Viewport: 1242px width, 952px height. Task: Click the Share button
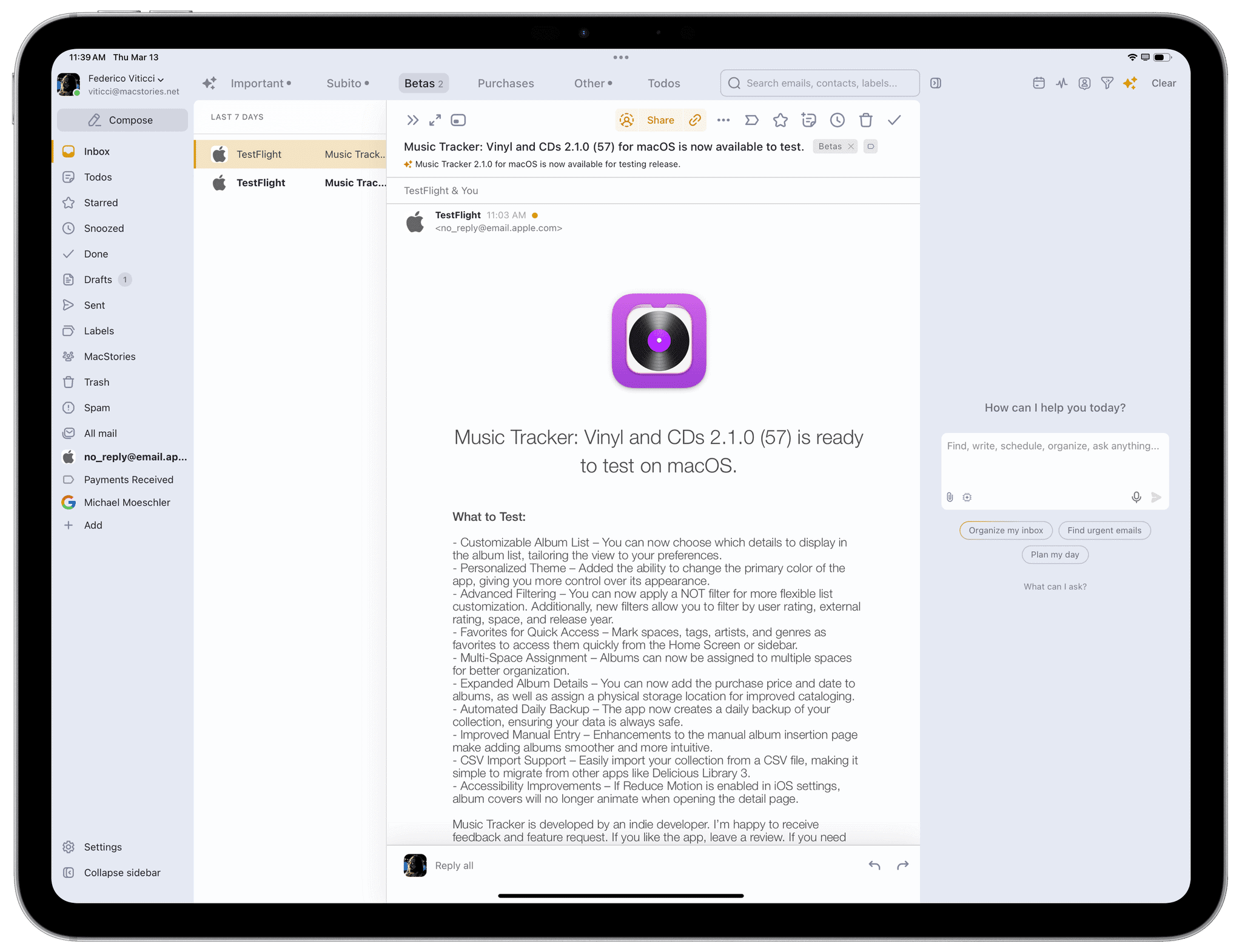[x=660, y=120]
